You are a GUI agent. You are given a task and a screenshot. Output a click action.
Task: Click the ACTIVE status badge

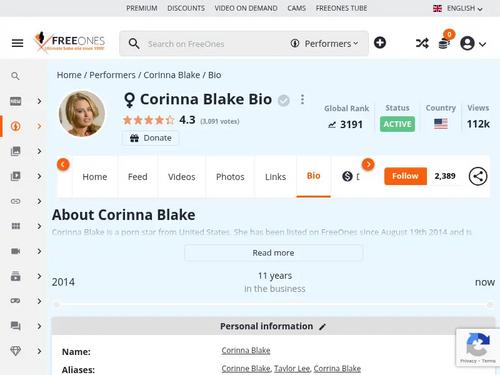click(397, 124)
